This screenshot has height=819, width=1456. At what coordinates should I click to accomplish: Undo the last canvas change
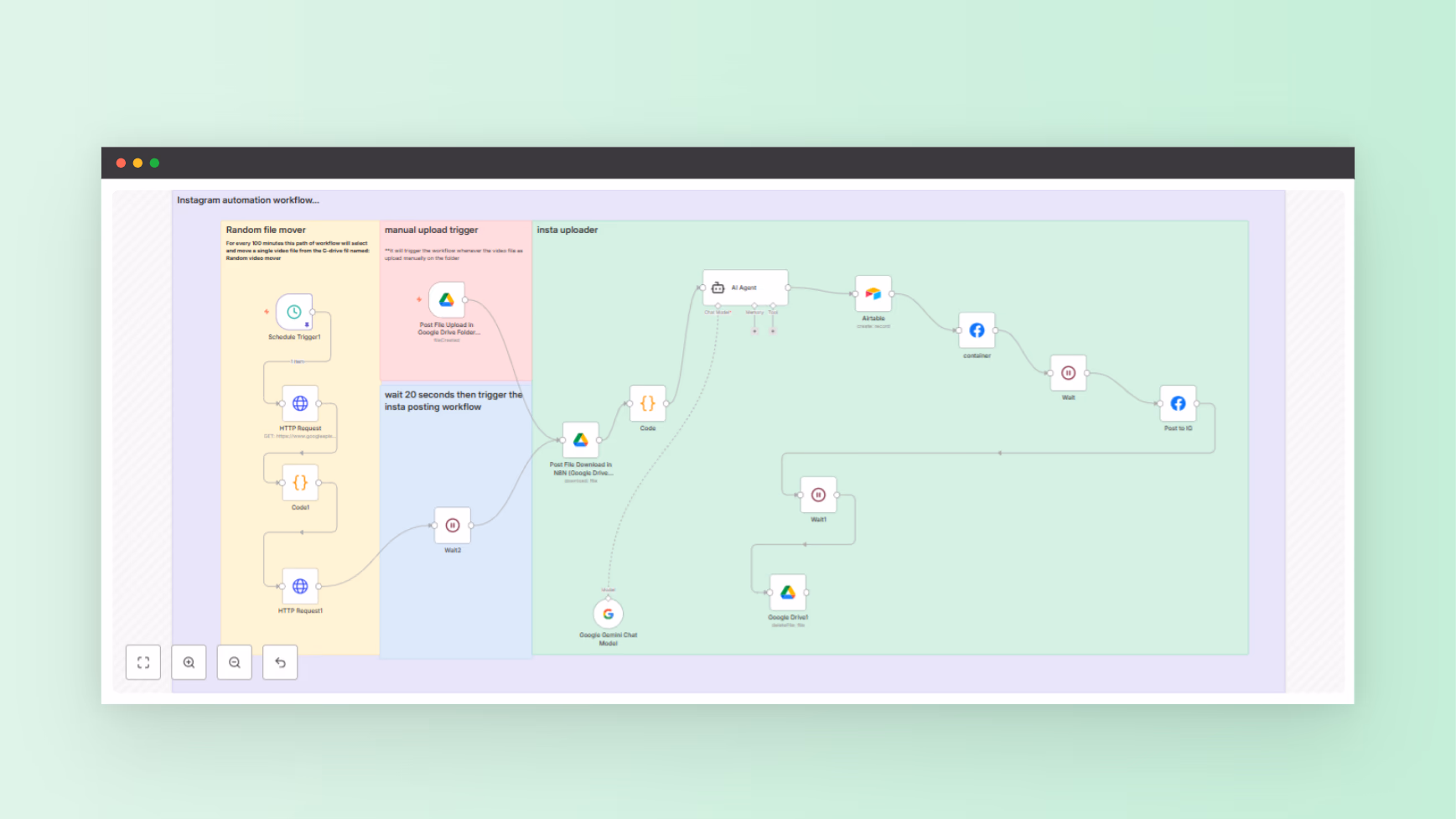279,661
